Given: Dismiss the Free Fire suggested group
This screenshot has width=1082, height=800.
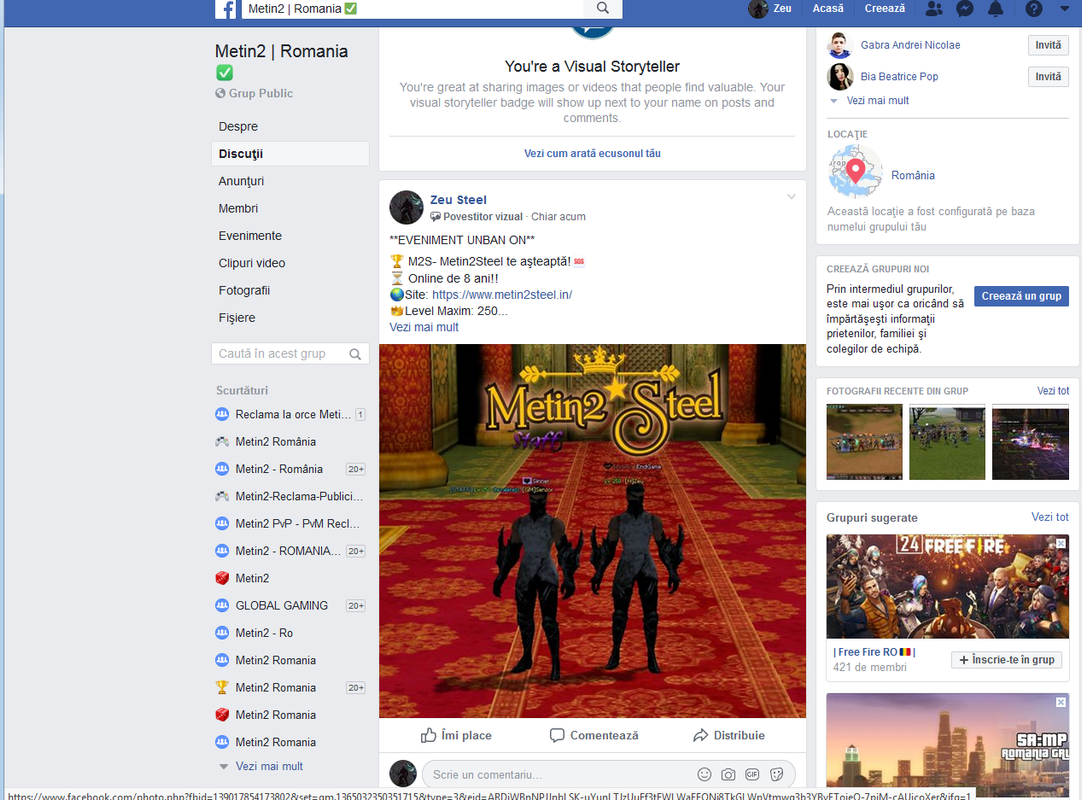Looking at the screenshot, I should pos(1061,544).
